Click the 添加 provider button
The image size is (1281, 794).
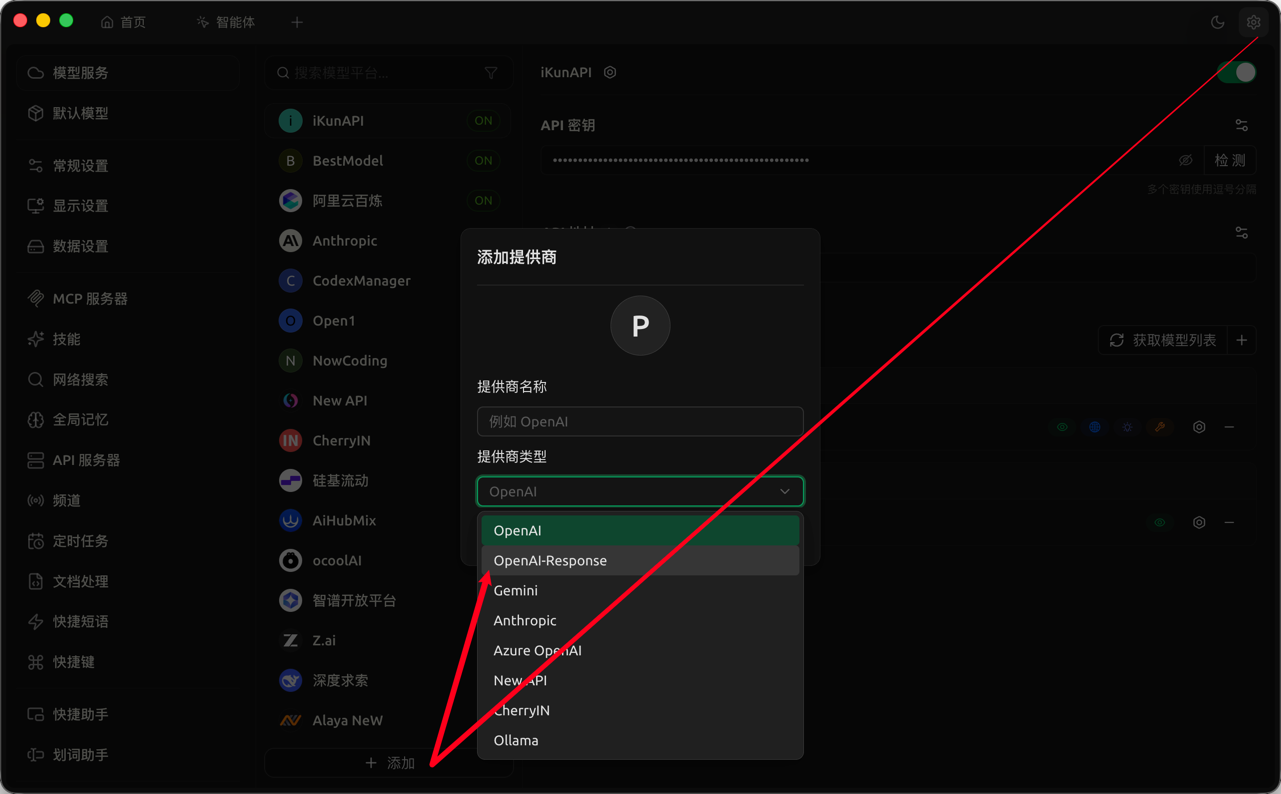389,763
